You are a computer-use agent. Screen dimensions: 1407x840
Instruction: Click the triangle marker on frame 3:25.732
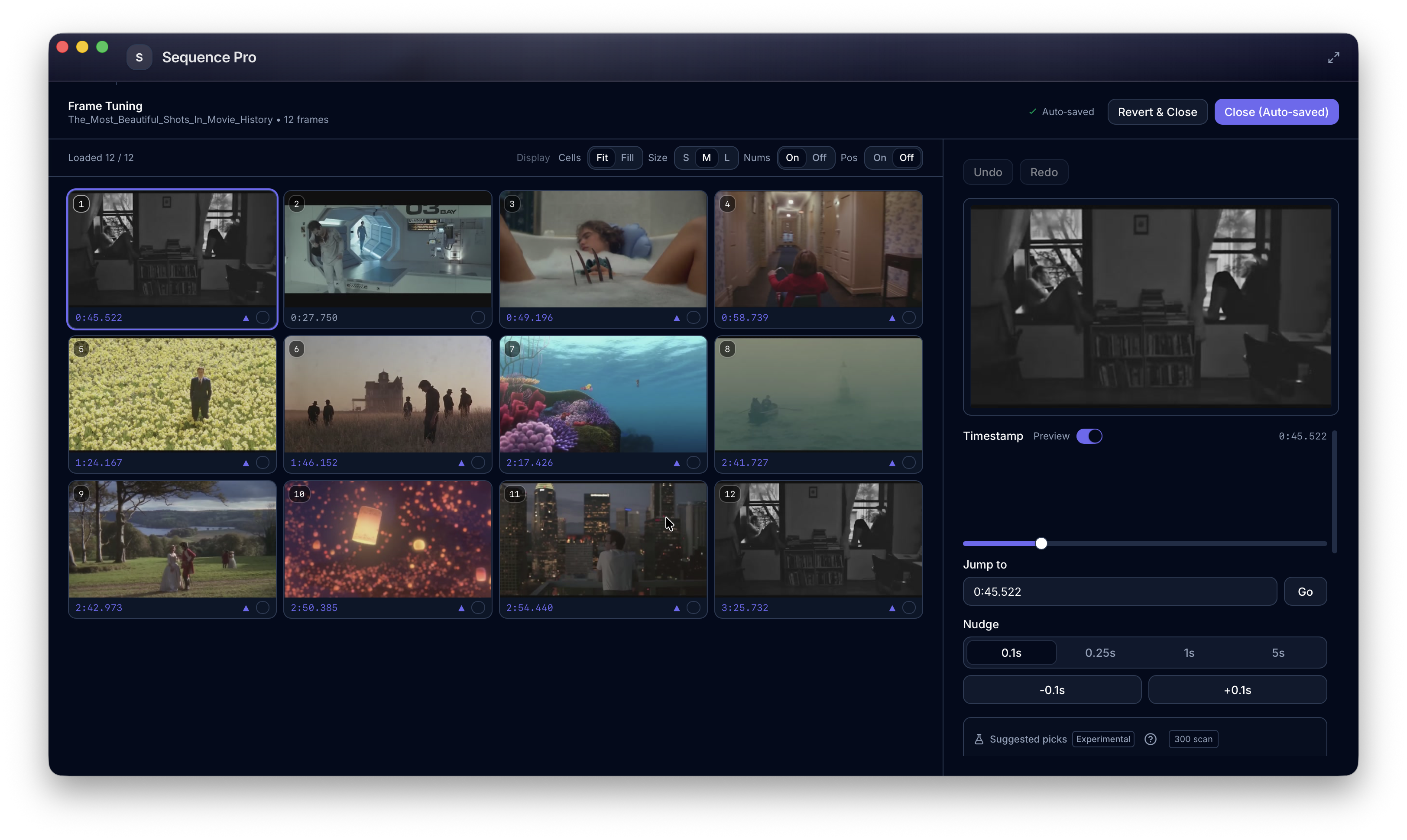coord(892,608)
